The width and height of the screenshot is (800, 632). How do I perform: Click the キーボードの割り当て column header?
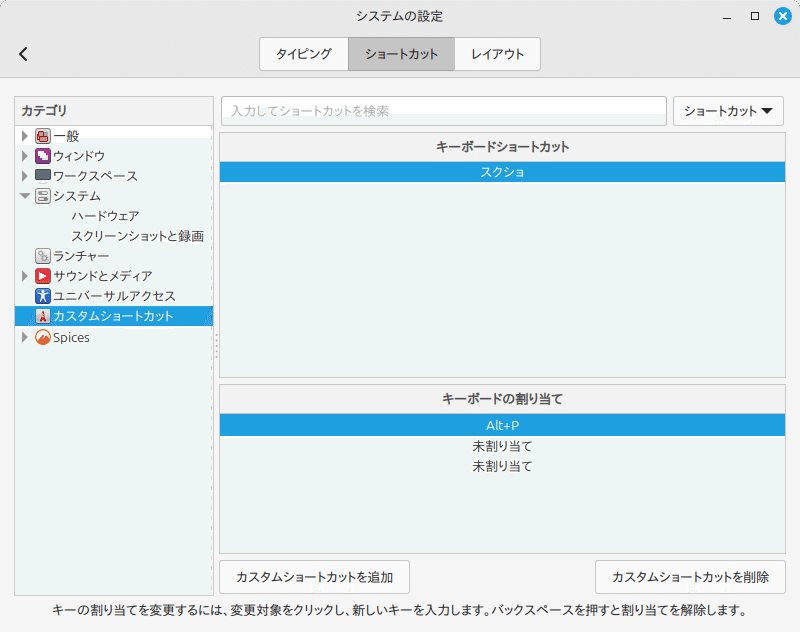[x=502, y=399]
